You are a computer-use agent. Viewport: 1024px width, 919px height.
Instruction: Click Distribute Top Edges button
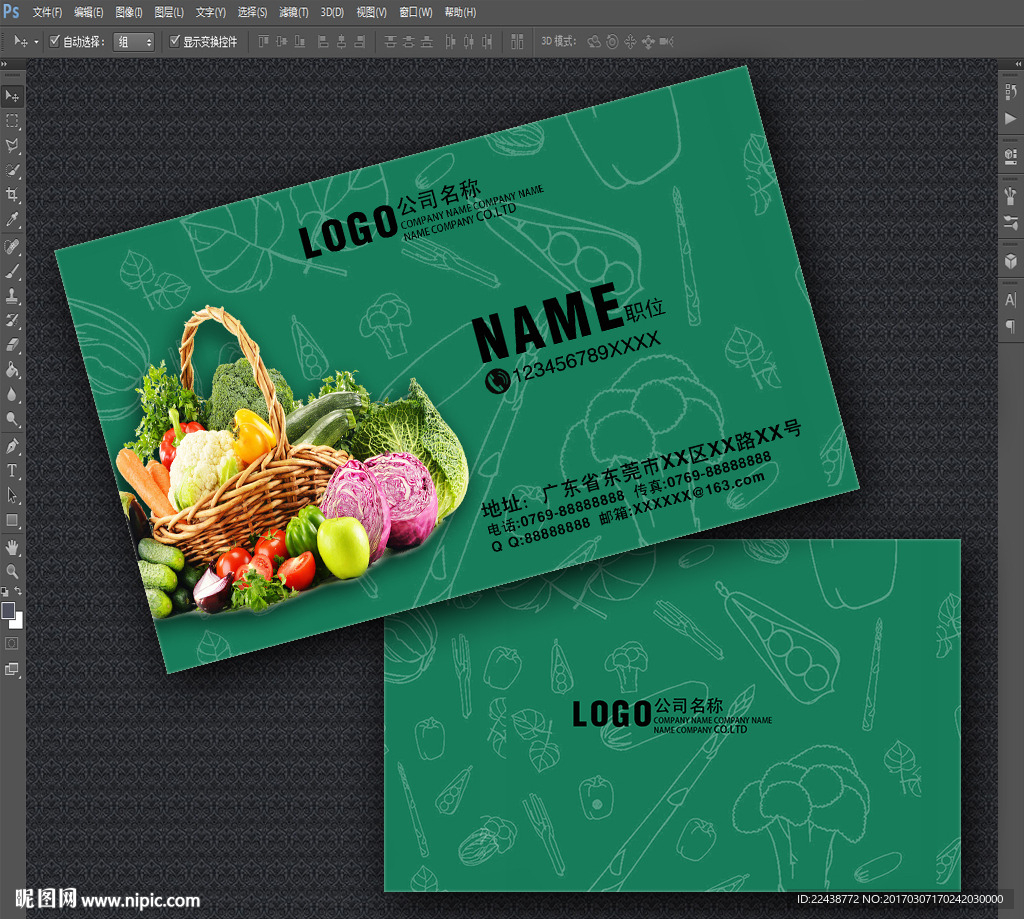pos(390,42)
